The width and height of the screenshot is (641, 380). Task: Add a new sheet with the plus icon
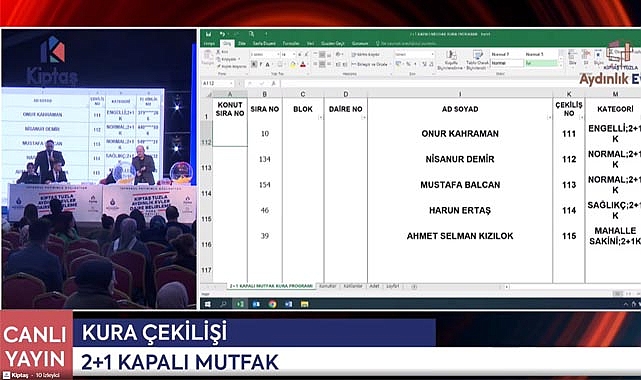pos(414,286)
